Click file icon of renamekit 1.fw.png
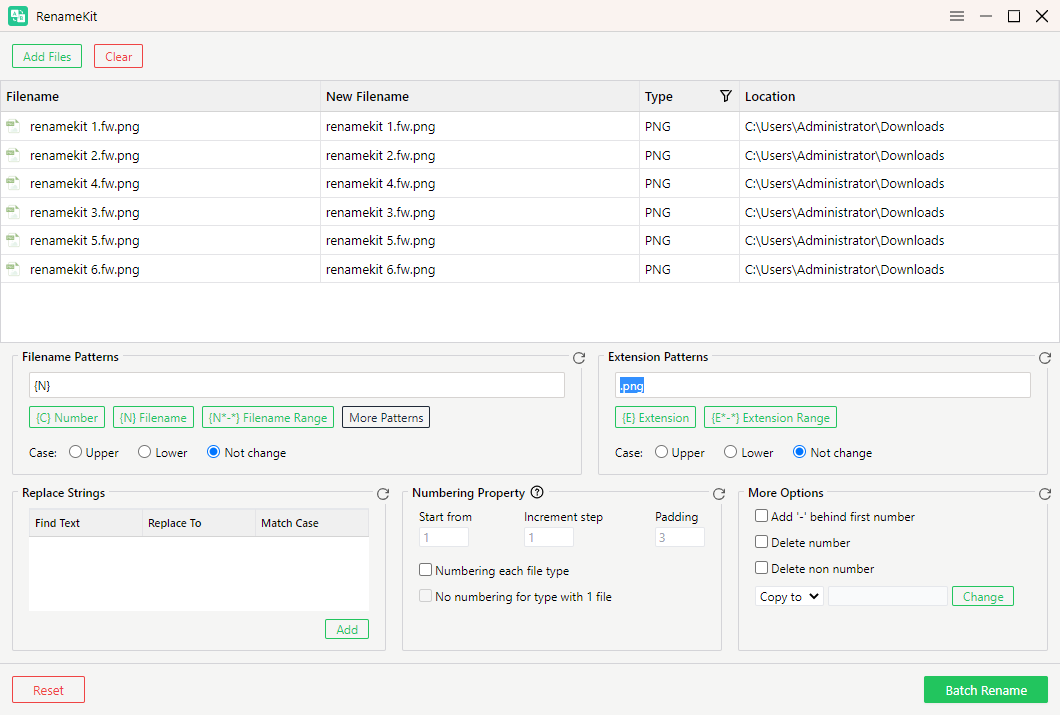The image size is (1060, 715). pyautogui.click(x=13, y=126)
